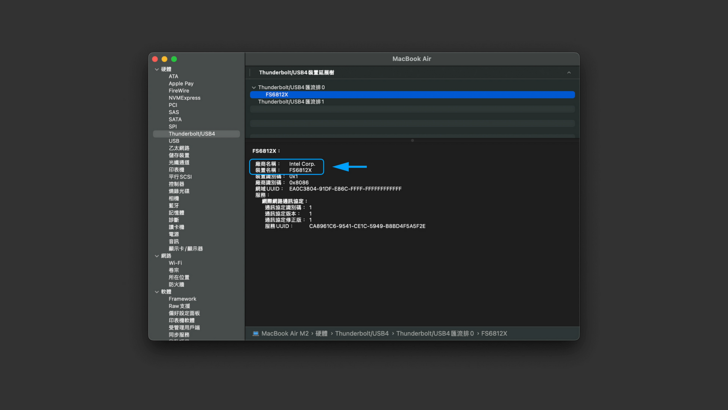Viewport: 728px width, 410px height.
Task: Collapse the Thunderbolt/USB4 匯流排 0 tree row
Action: coord(254,88)
